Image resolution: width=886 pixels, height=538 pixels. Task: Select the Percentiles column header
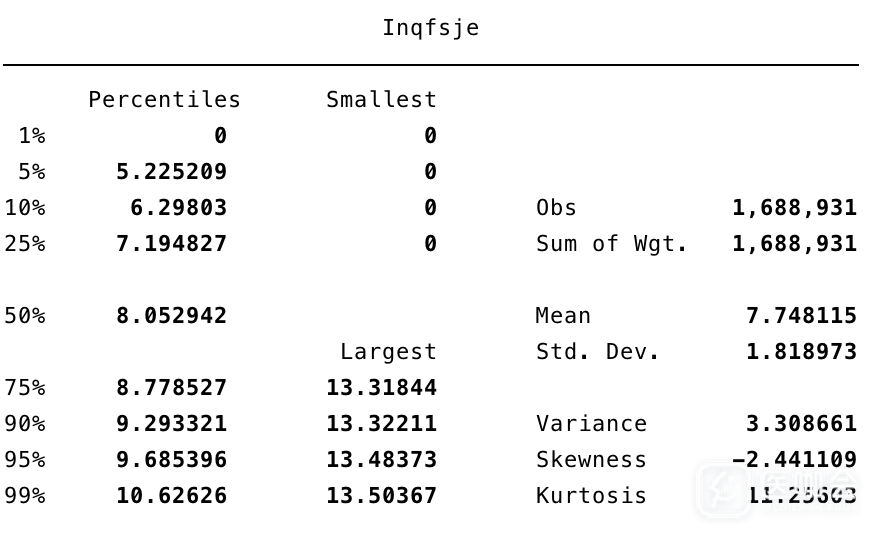coord(164,100)
